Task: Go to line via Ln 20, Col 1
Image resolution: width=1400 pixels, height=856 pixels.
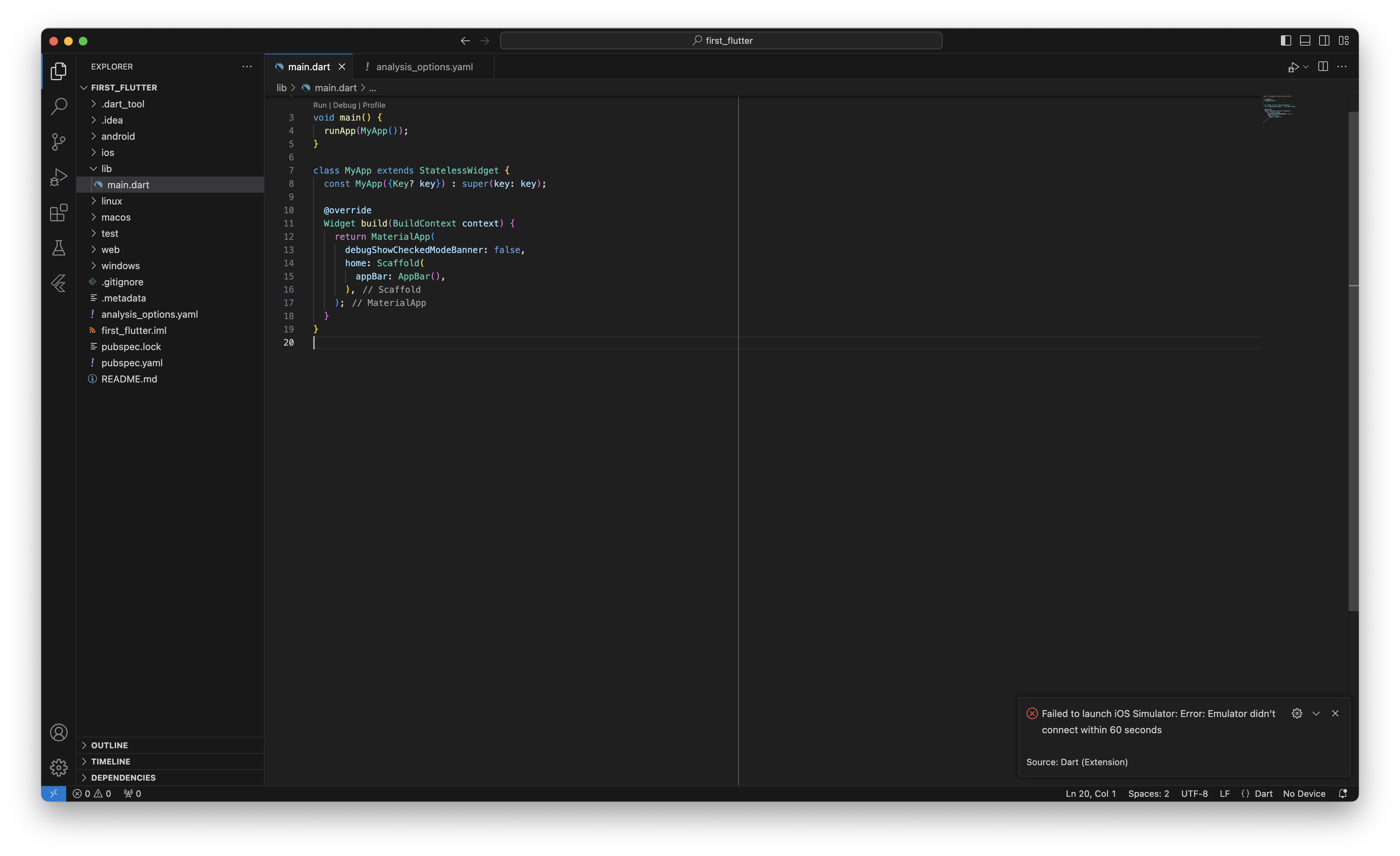Action: click(1090, 793)
